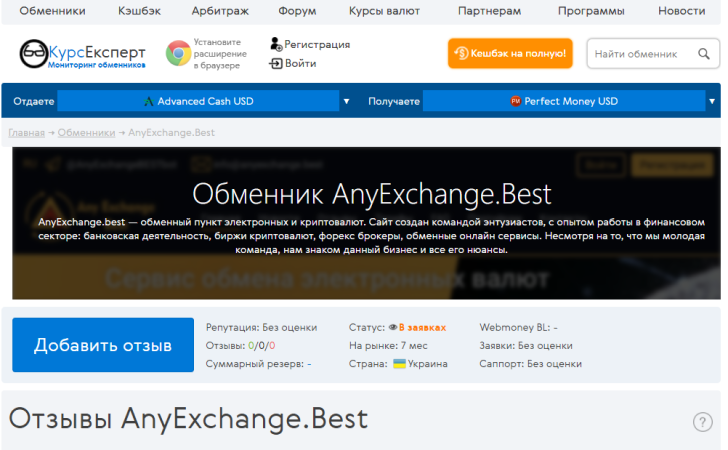Click the В заявках status text
728x450 pixels.
(422, 327)
